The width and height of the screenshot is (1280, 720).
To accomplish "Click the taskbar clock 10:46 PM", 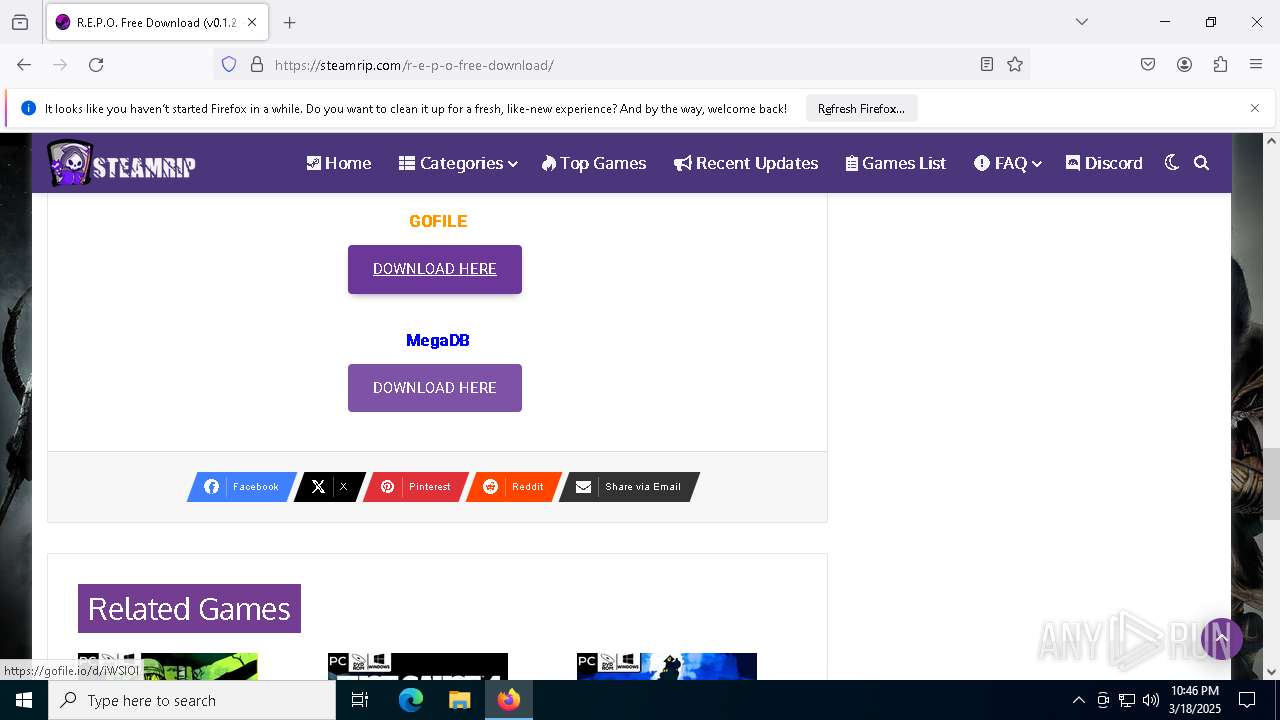I will click(1194, 700).
